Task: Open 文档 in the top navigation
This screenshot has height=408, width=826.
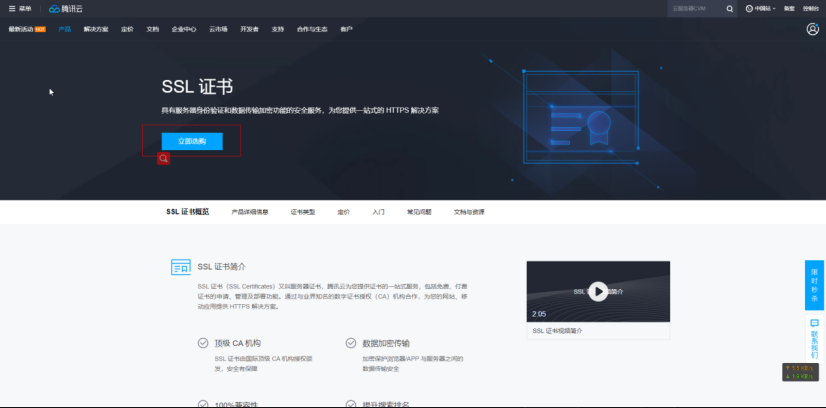Action: click(x=152, y=29)
